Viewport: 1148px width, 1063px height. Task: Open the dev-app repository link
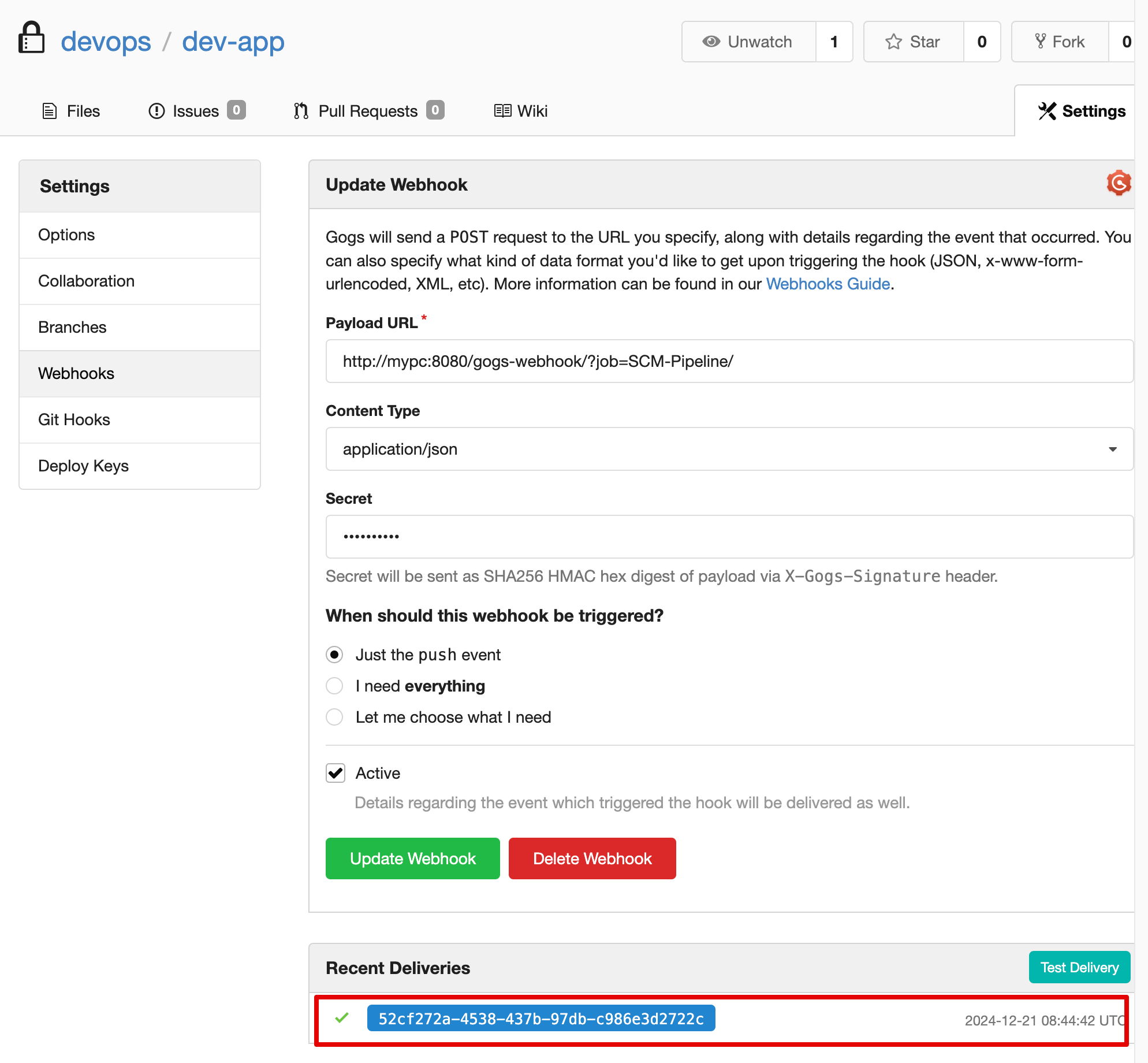click(233, 42)
